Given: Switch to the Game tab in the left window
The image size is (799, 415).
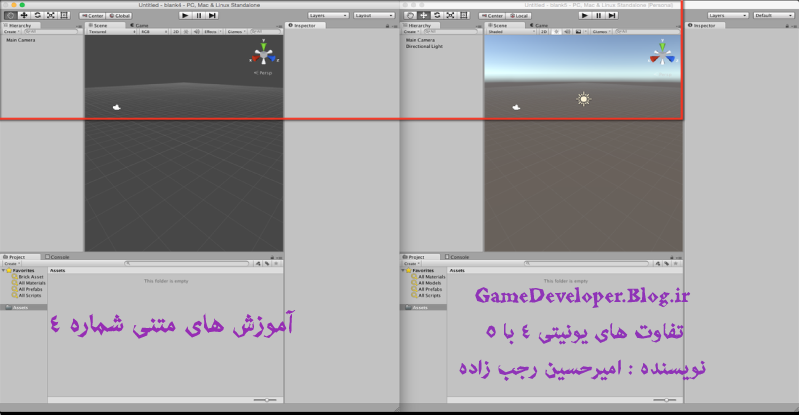Looking at the screenshot, I should click(139, 25).
